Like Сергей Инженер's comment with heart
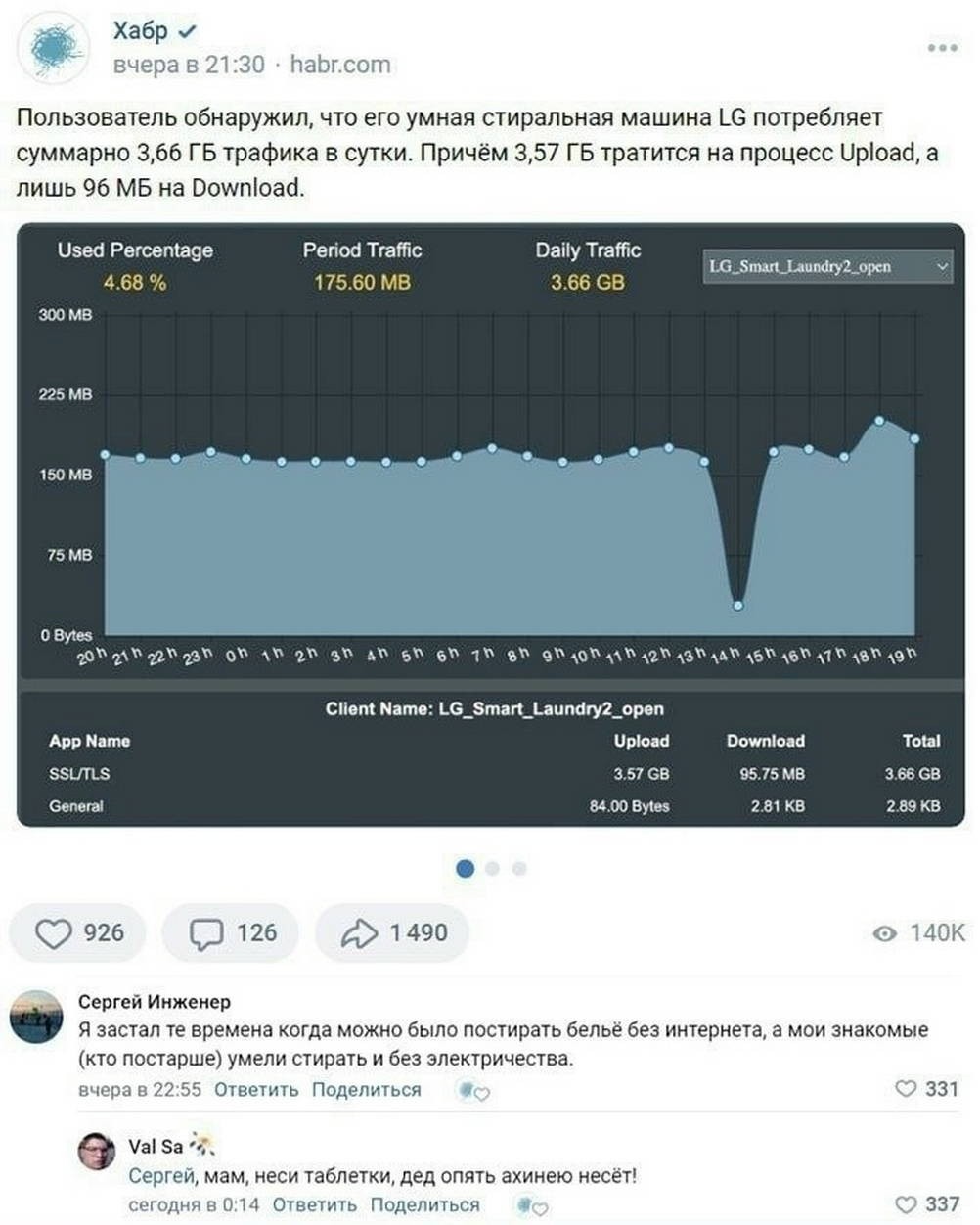980x1225 pixels. (907, 1088)
